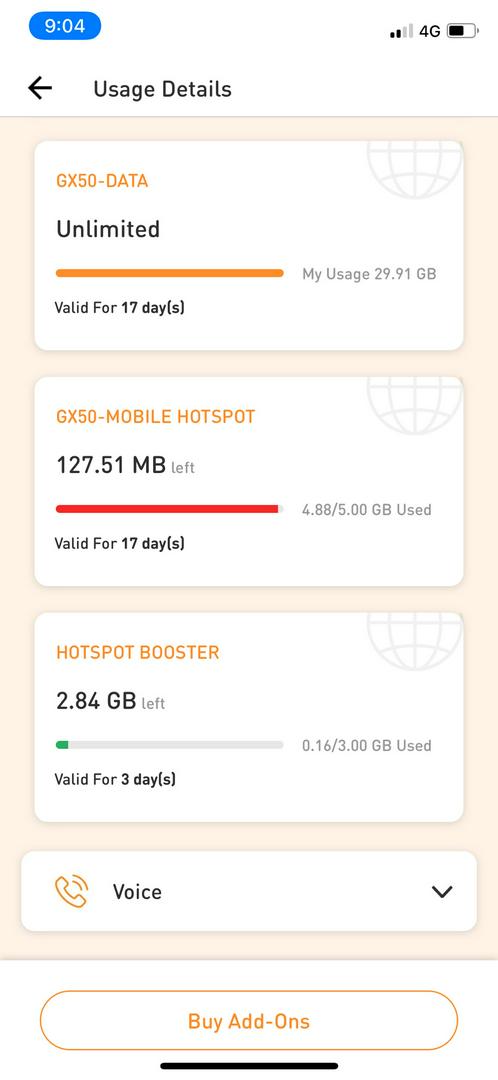Open the HOTSPOT BOOSTER heading
This screenshot has width=498, height=1080.
(138, 652)
